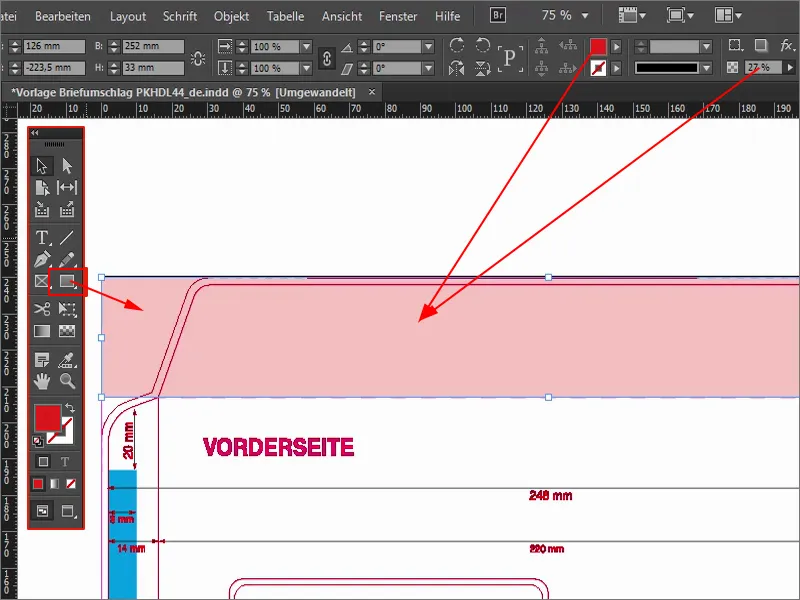This screenshot has width=800, height=600.
Task: Select the Line tool
Action: pyautogui.click(x=67, y=237)
